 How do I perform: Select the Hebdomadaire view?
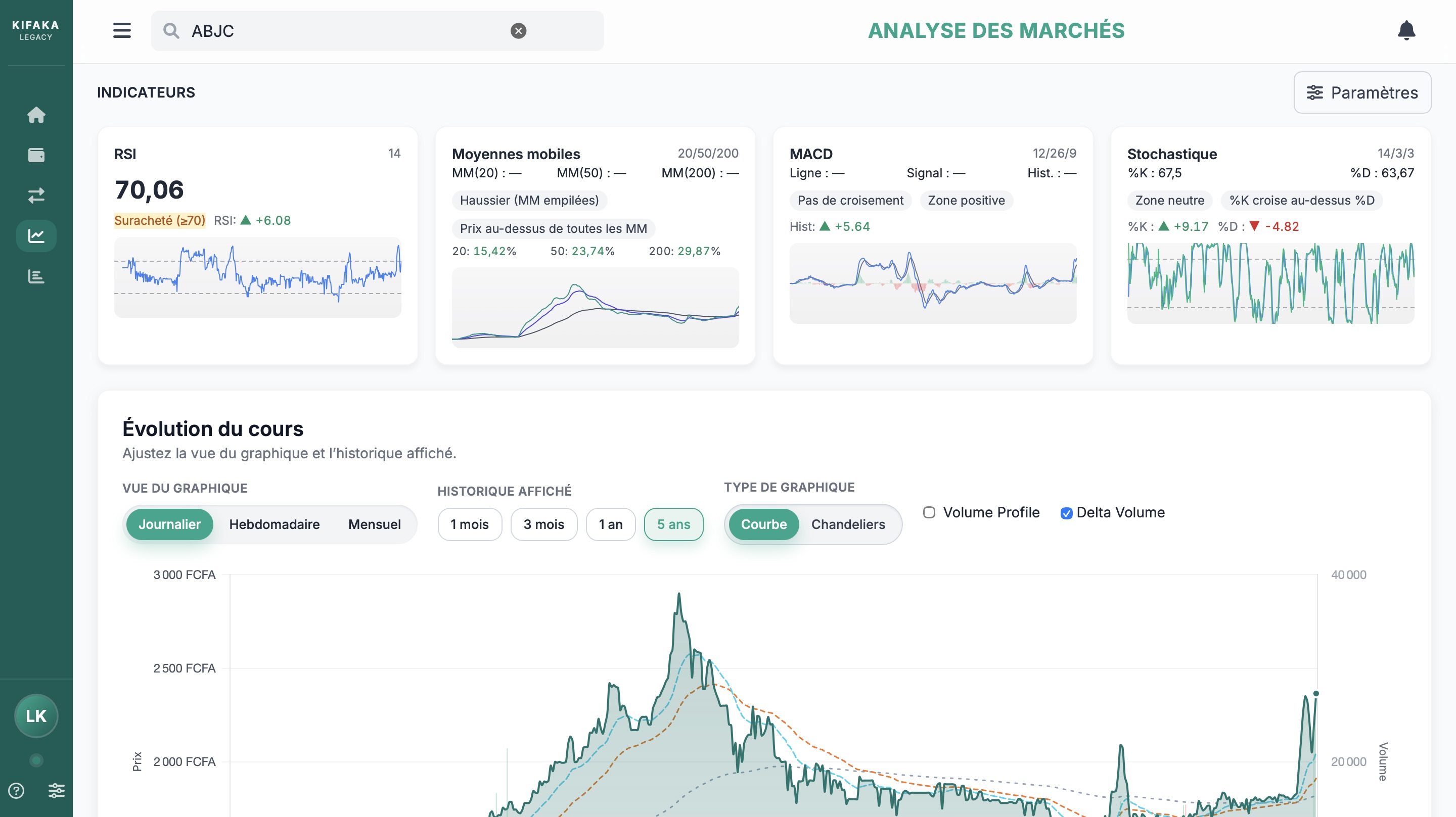point(274,524)
